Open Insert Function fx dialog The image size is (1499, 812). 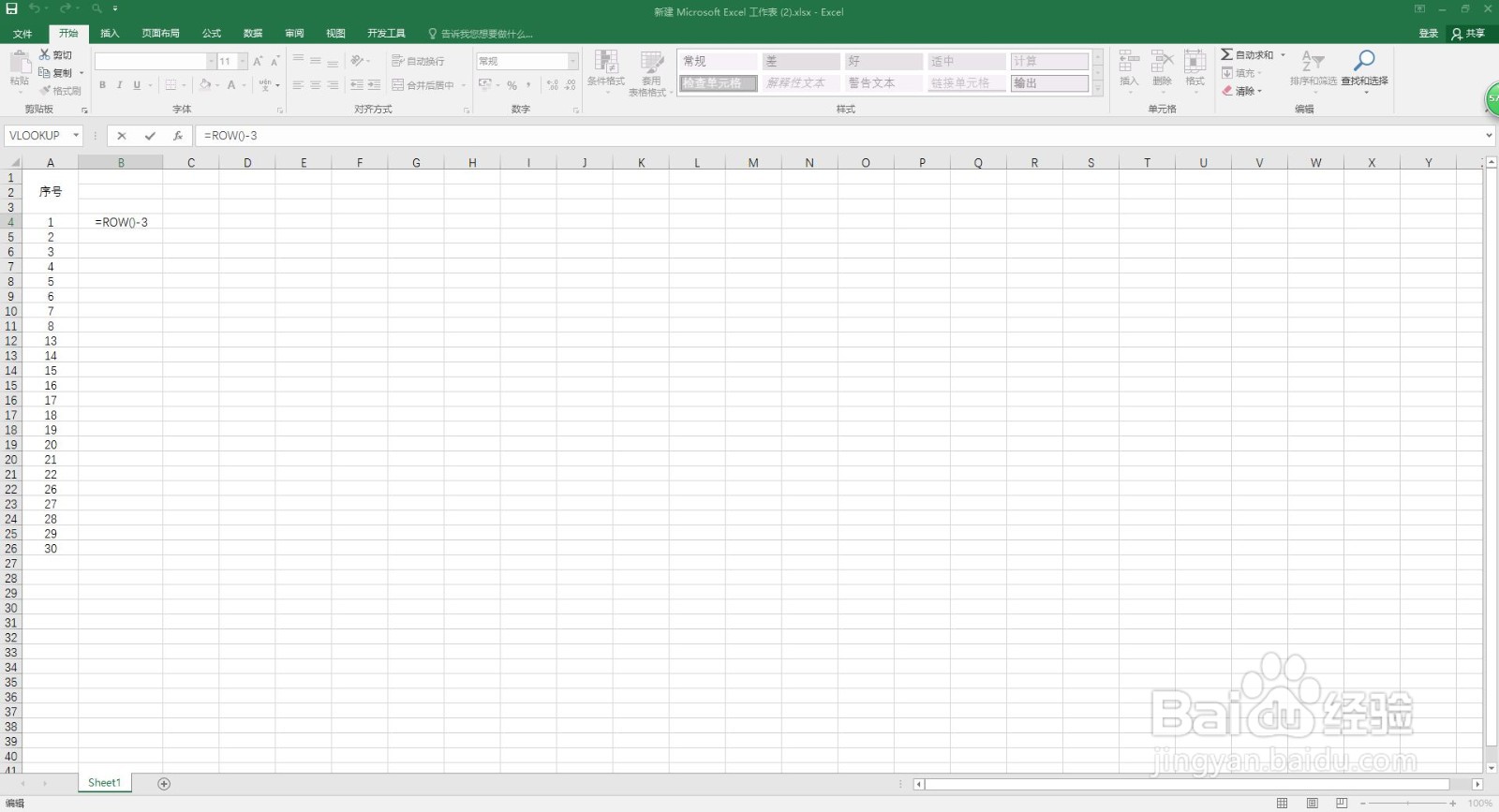click(x=178, y=136)
